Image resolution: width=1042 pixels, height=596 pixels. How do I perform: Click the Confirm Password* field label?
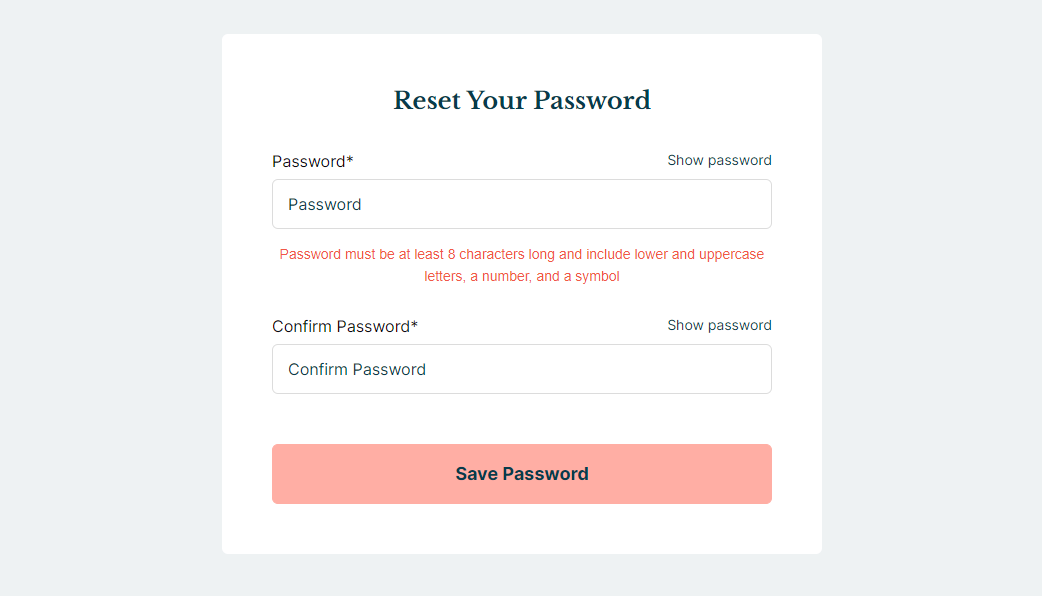pos(345,326)
